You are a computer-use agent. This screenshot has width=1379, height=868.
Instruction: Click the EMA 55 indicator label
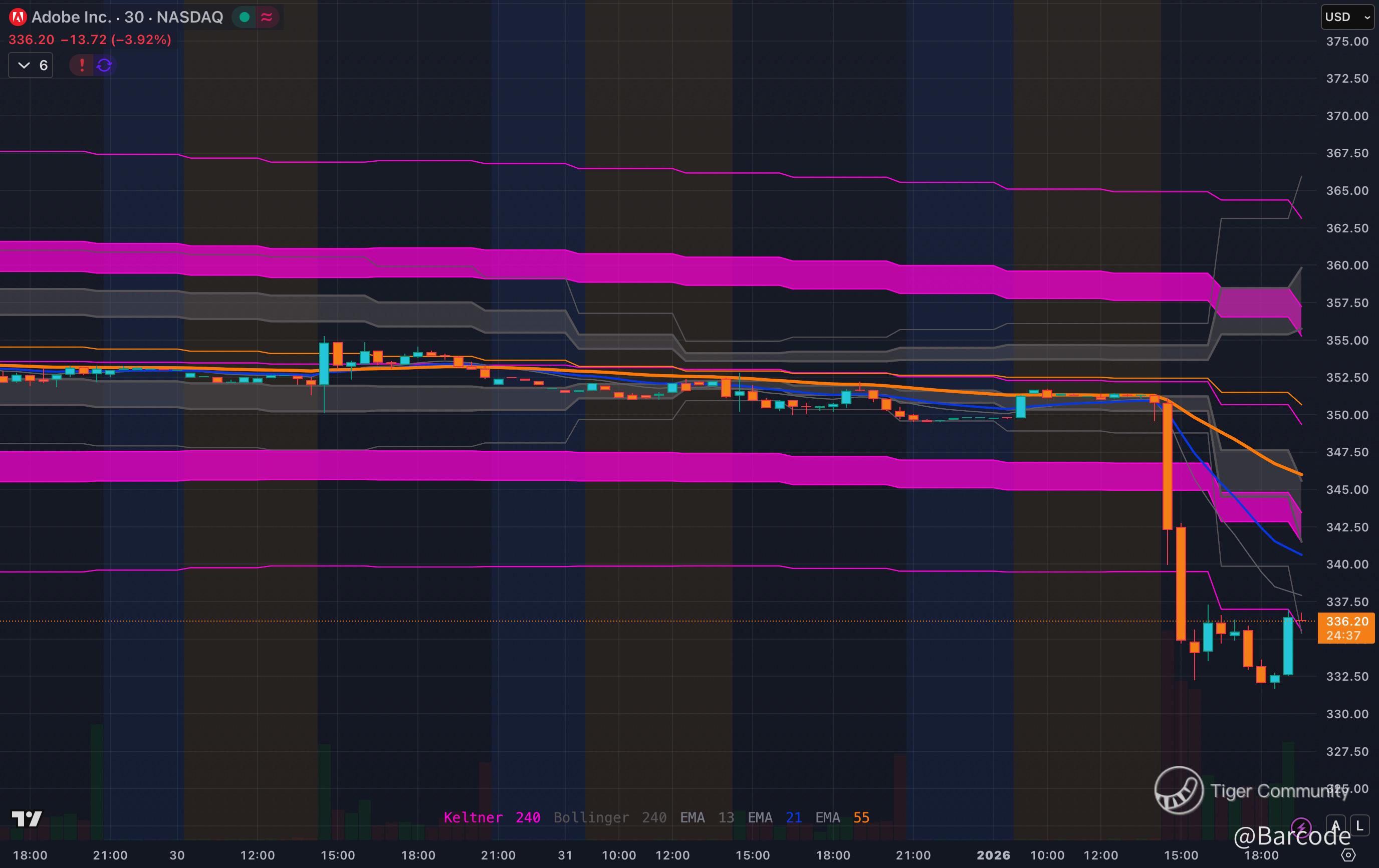(x=842, y=817)
